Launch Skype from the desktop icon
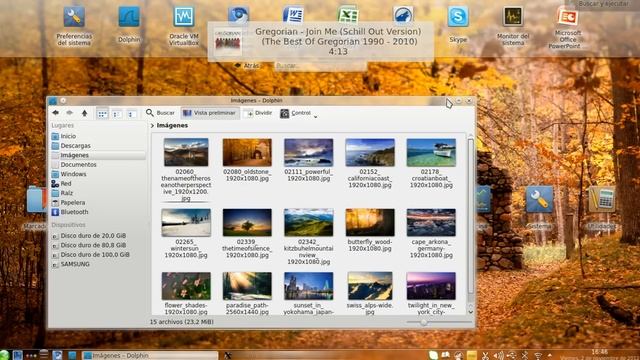This screenshot has width=640, height=360. coord(458,24)
